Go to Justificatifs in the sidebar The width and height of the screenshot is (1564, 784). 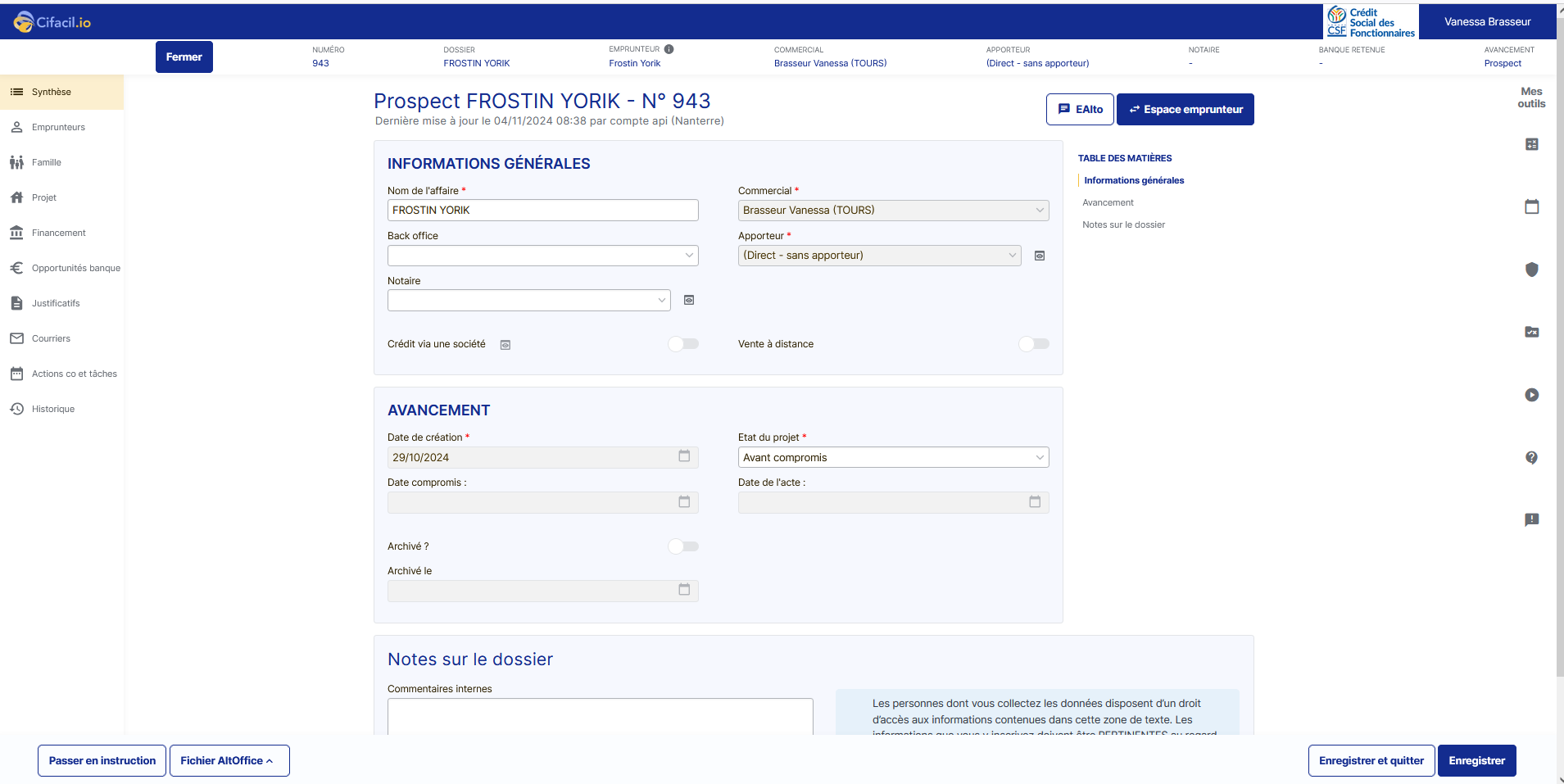click(56, 303)
